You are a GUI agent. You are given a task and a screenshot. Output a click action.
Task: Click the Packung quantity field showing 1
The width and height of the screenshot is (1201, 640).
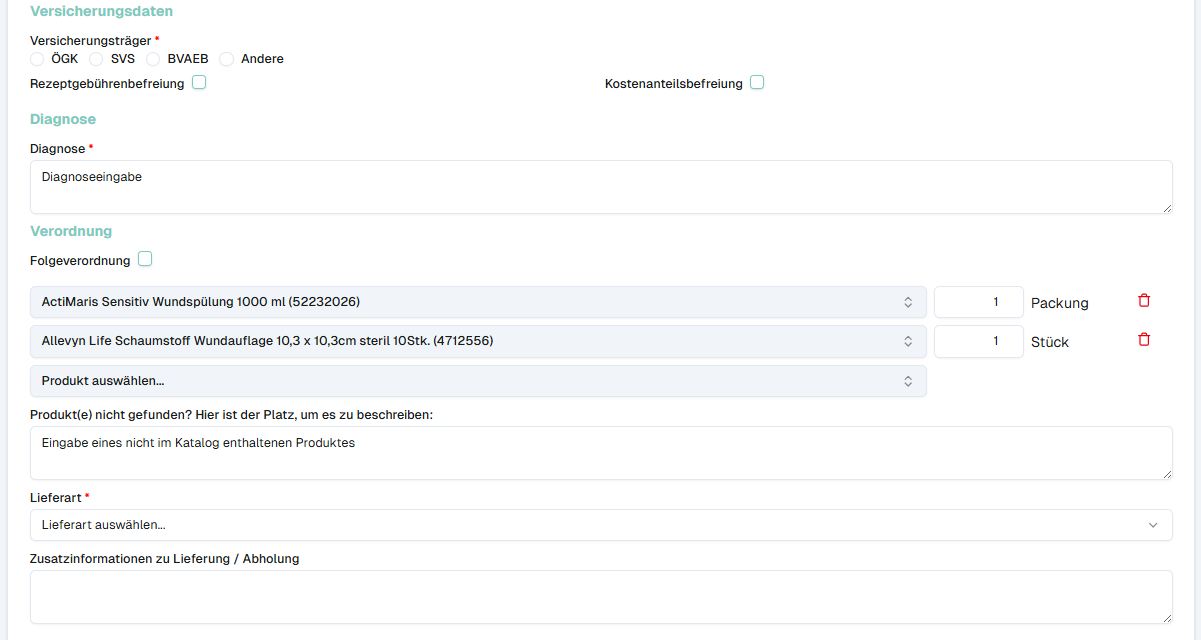[x=978, y=301]
